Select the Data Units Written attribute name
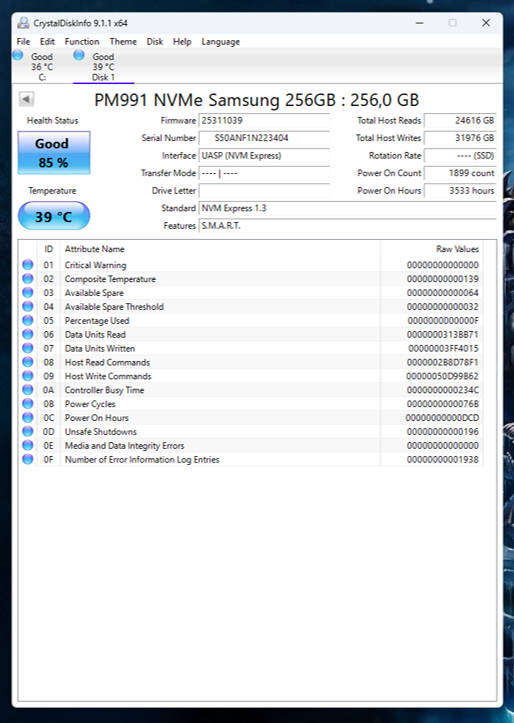 coord(100,348)
